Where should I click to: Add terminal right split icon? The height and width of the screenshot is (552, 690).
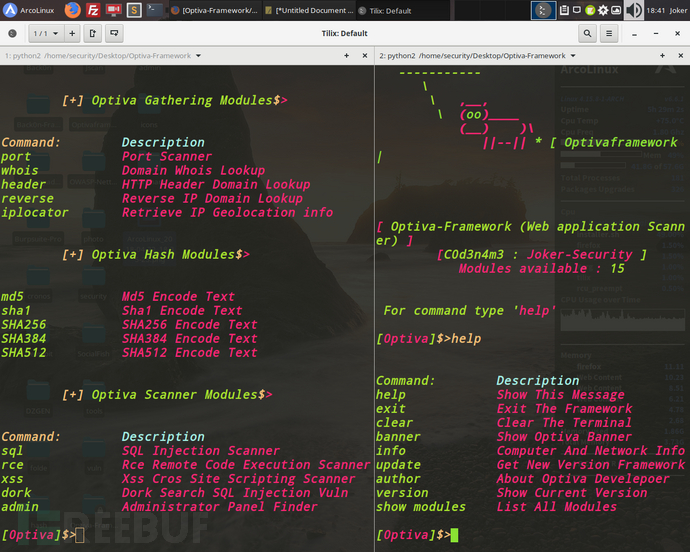tap(93, 33)
